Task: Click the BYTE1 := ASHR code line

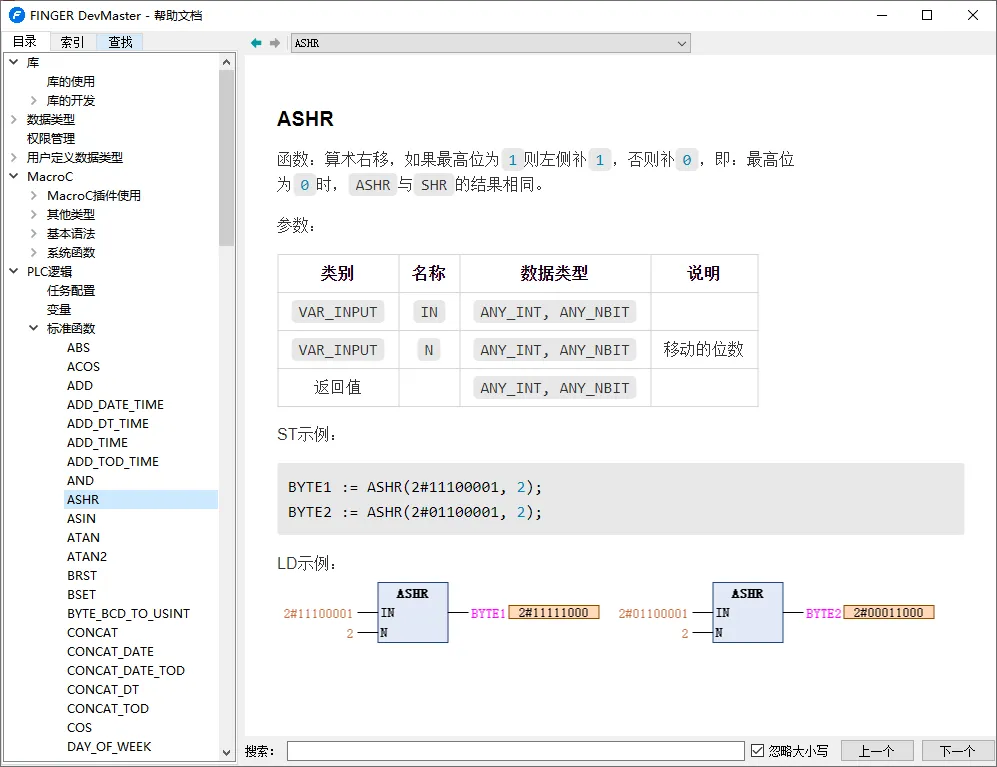Action: (415, 487)
